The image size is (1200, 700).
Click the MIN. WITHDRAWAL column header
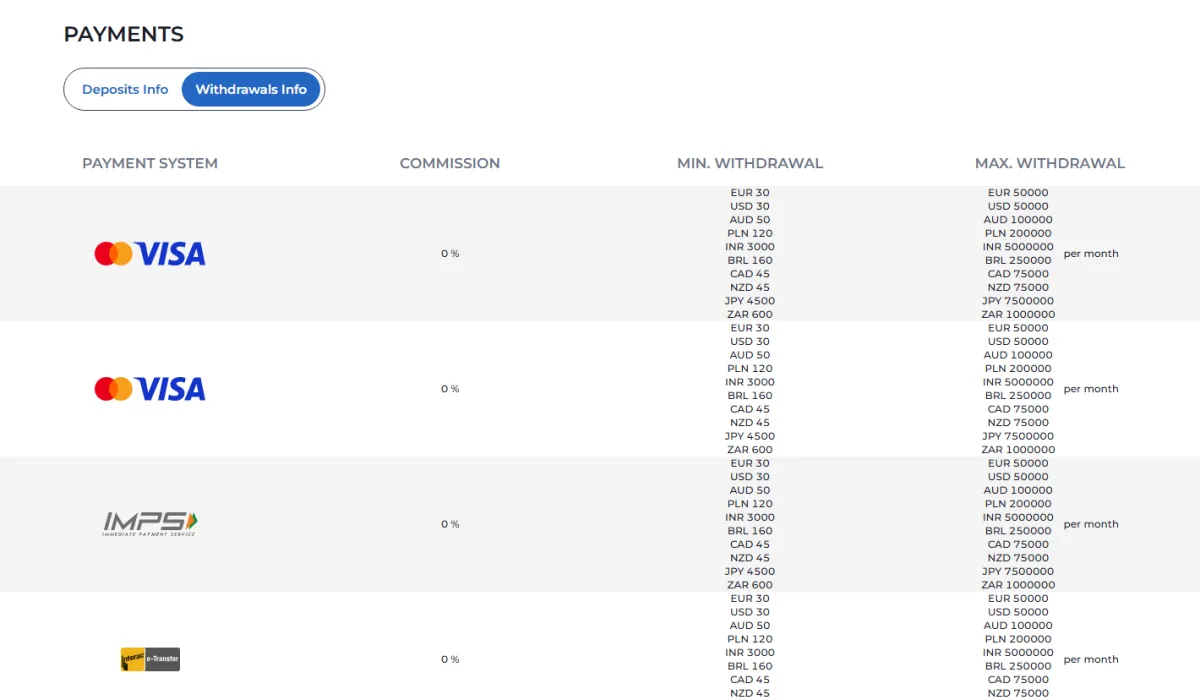point(750,163)
